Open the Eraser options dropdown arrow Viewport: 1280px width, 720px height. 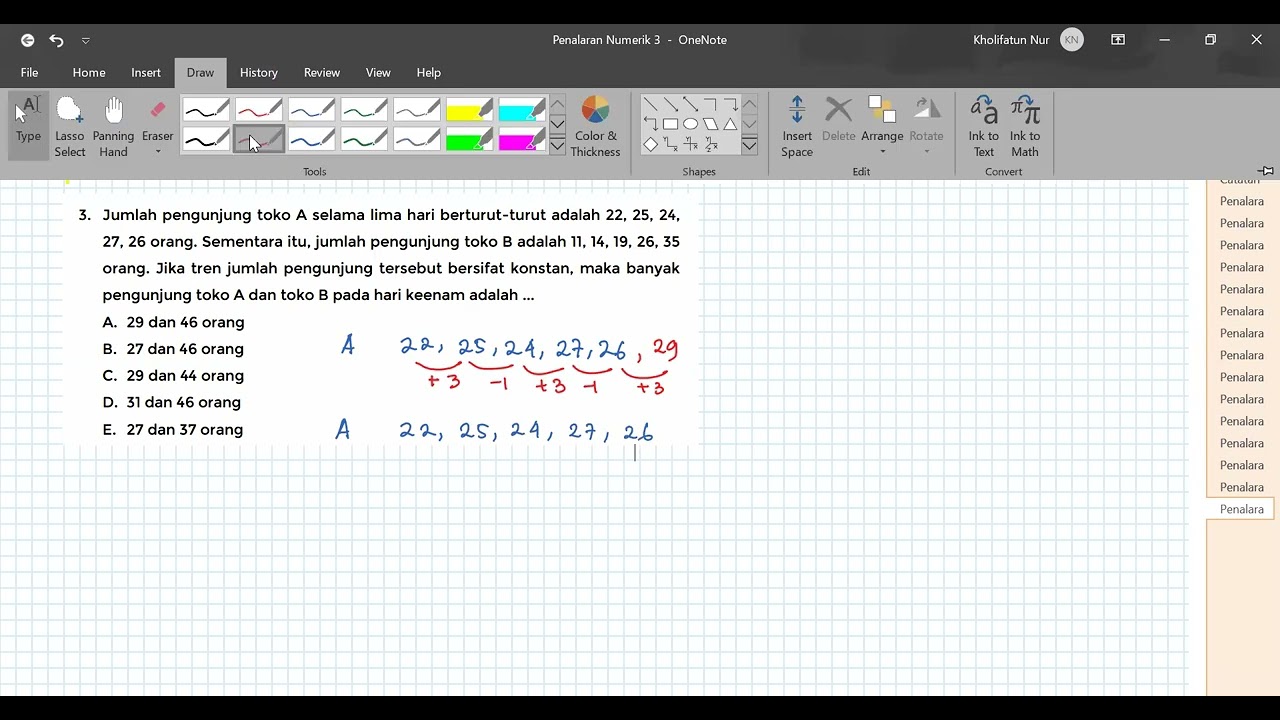(157, 152)
